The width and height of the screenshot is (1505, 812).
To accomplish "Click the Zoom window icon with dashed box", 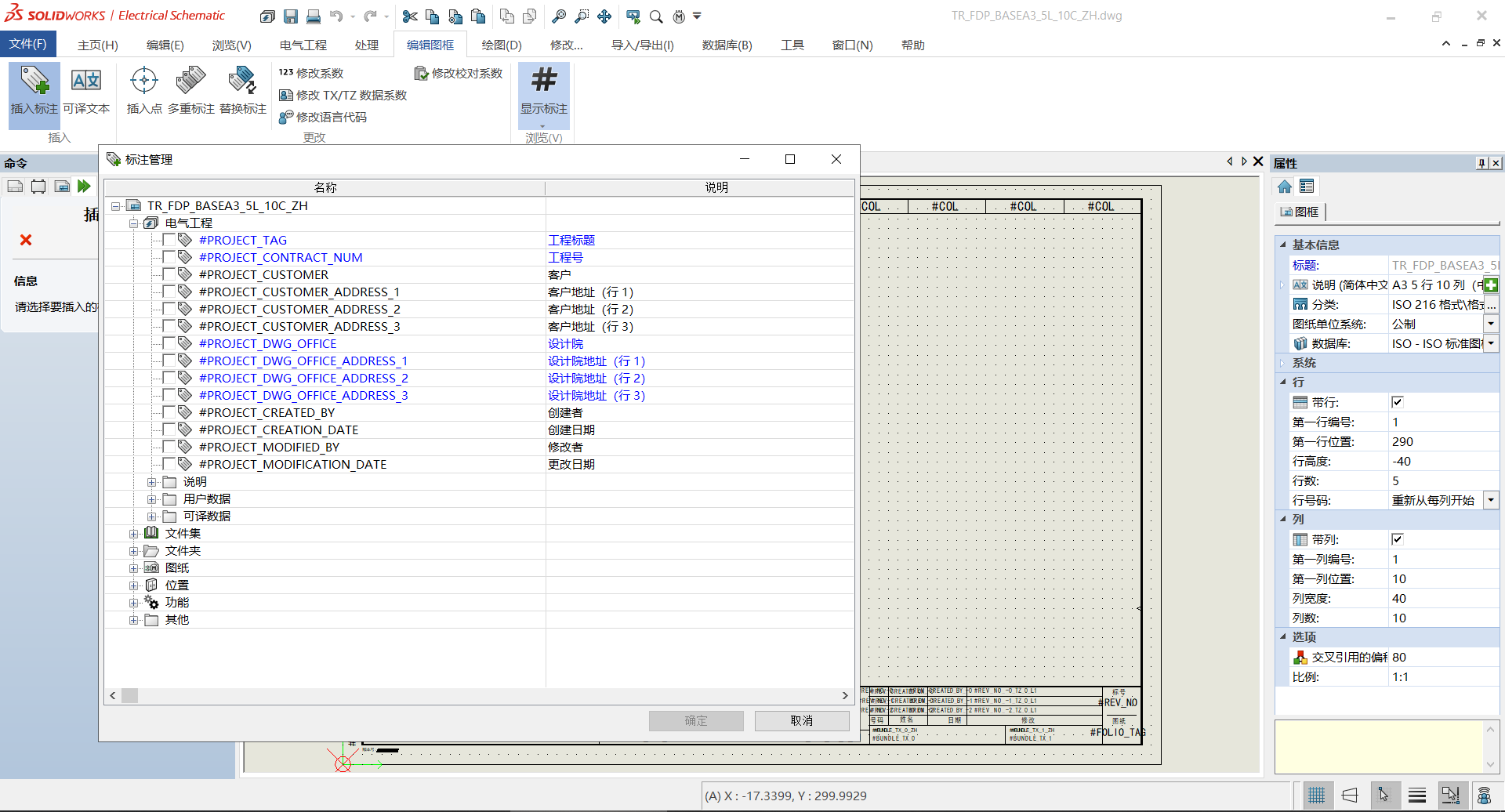I will 582,16.
